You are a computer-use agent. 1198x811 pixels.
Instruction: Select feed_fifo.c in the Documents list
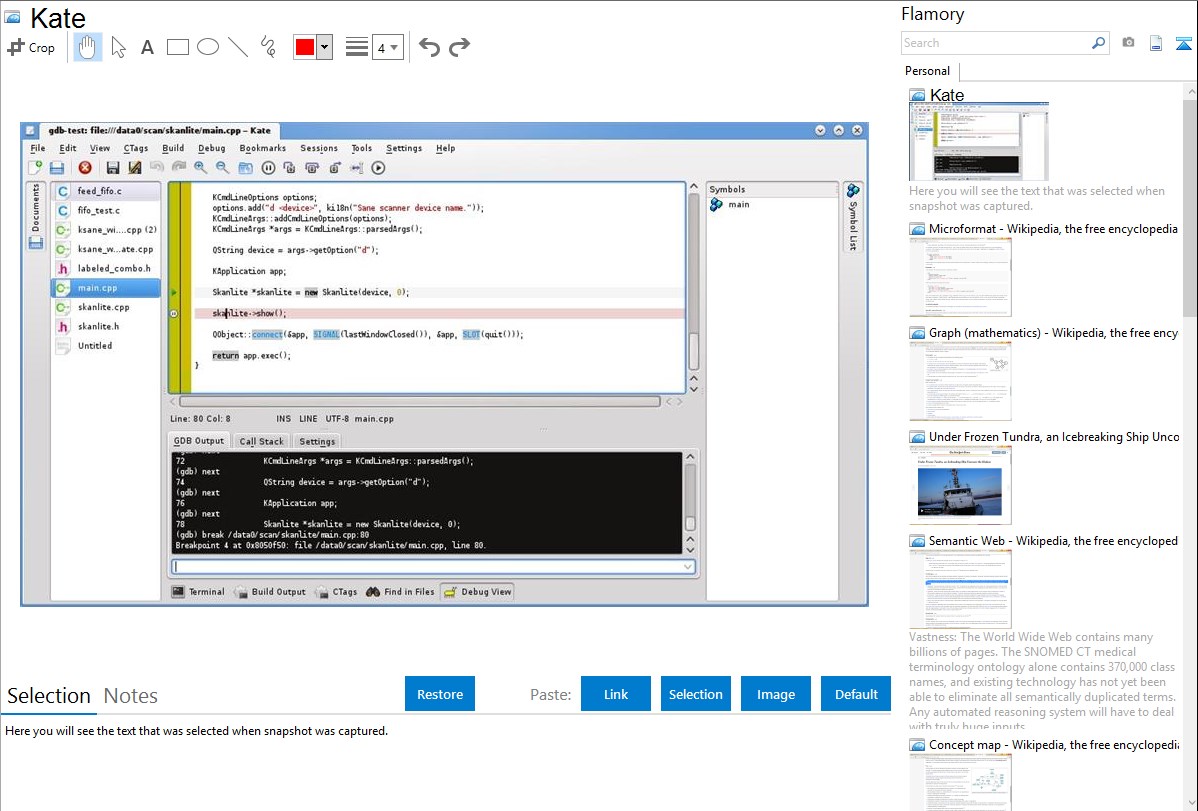pyautogui.click(x=106, y=191)
